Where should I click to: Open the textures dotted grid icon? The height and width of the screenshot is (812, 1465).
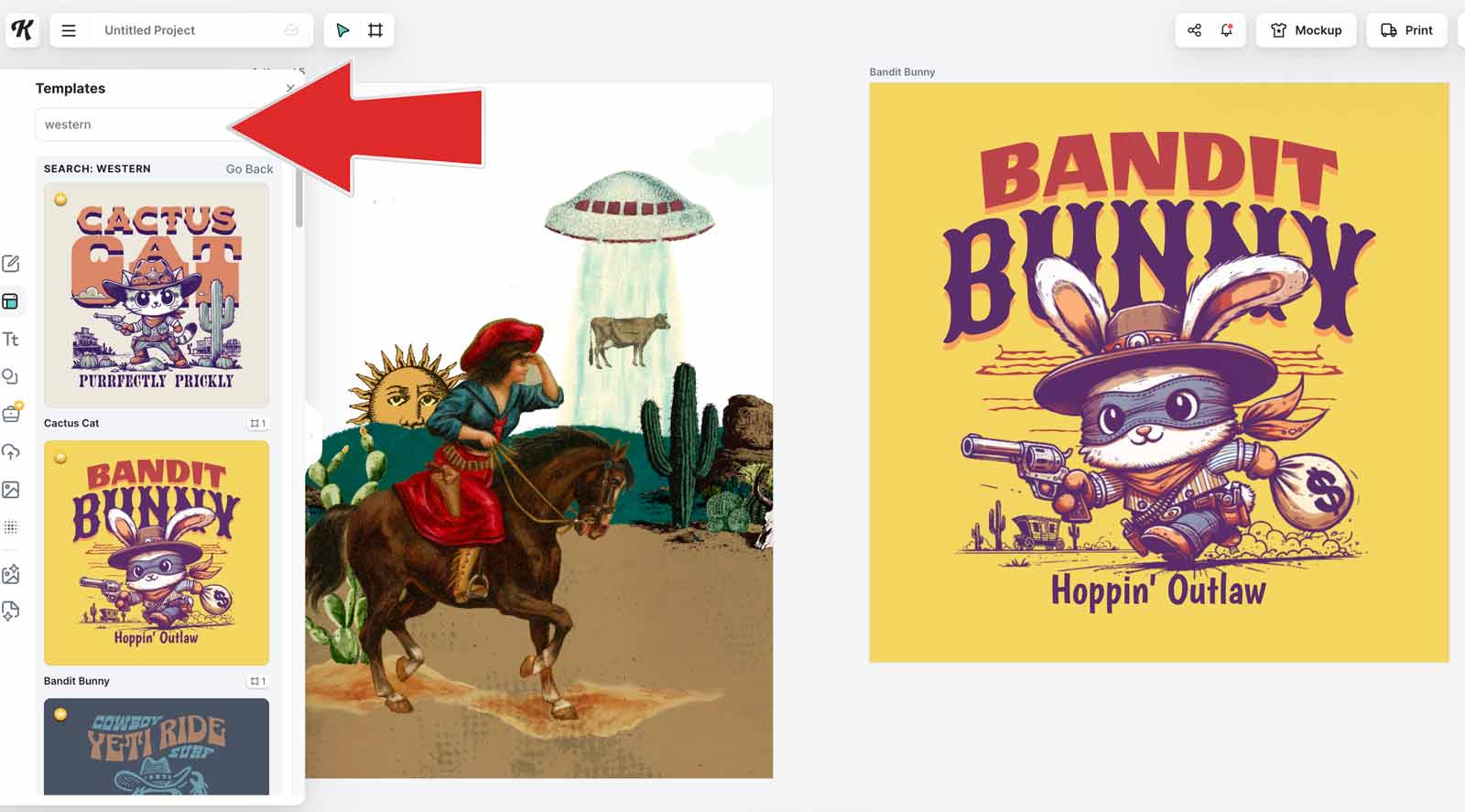(x=11, y=527)
